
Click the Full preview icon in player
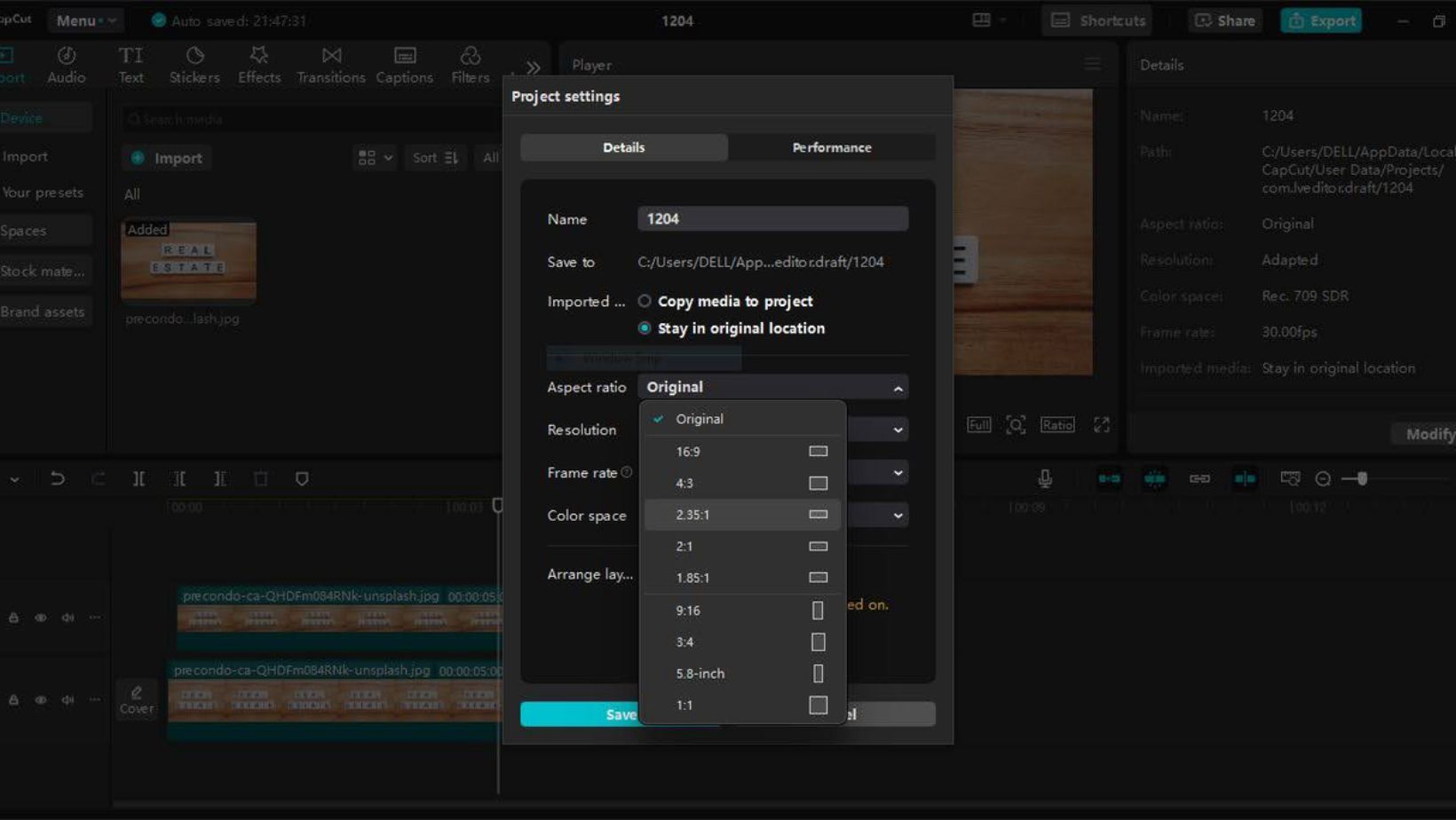click(978, 425)
